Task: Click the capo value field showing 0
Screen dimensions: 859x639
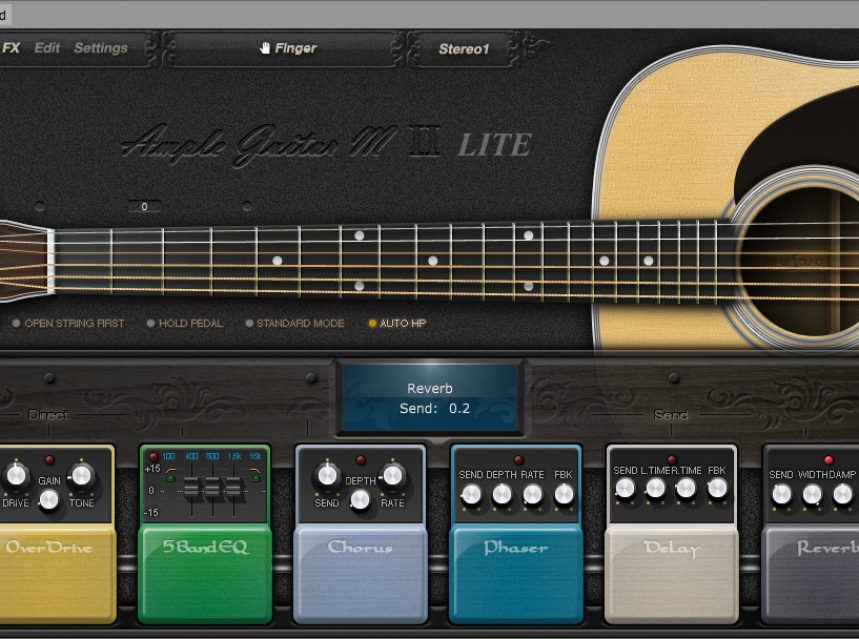Action: point(144,207)
